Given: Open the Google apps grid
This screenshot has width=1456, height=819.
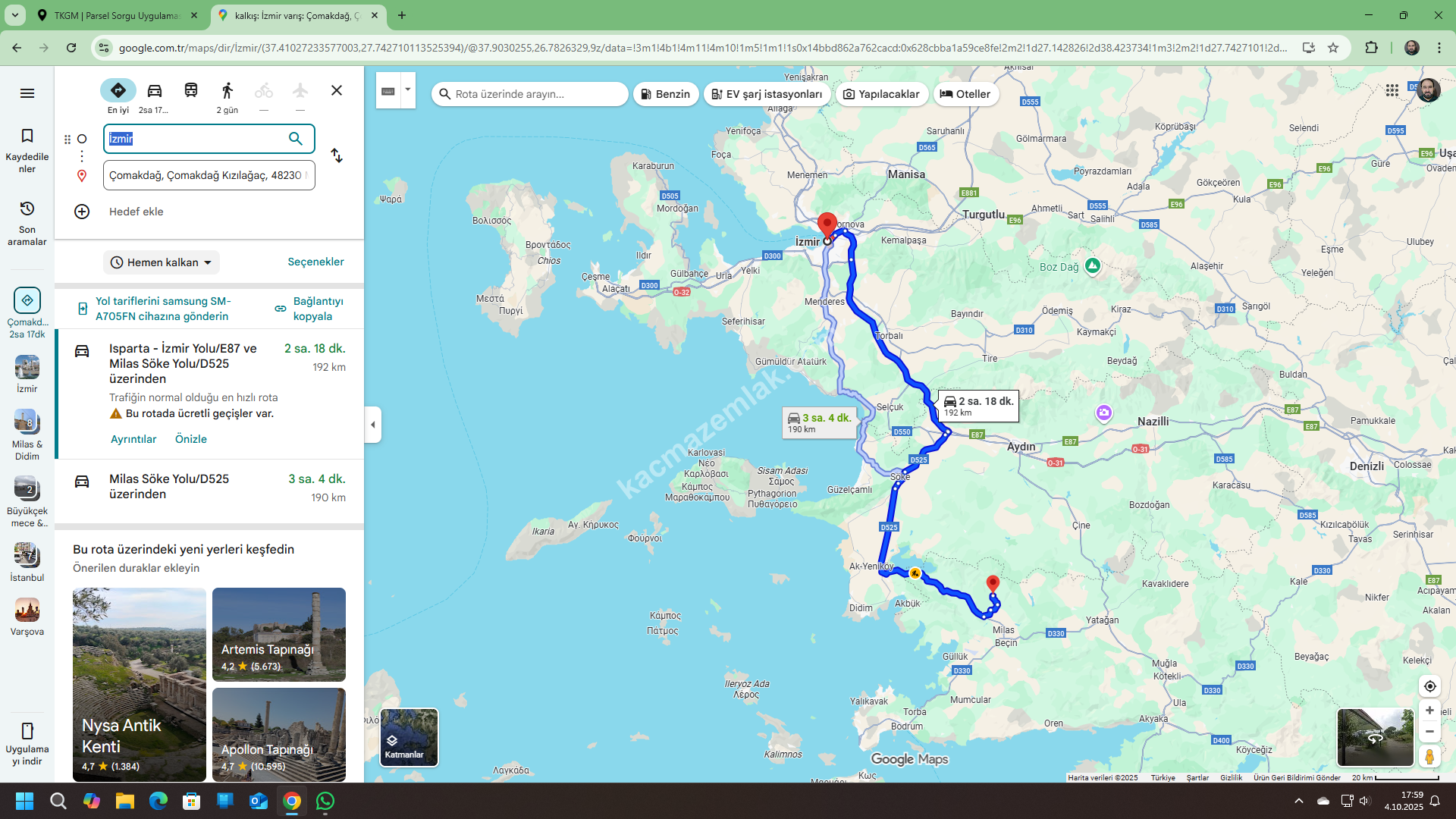Looking at the screenshot, I should [1392, 91].
